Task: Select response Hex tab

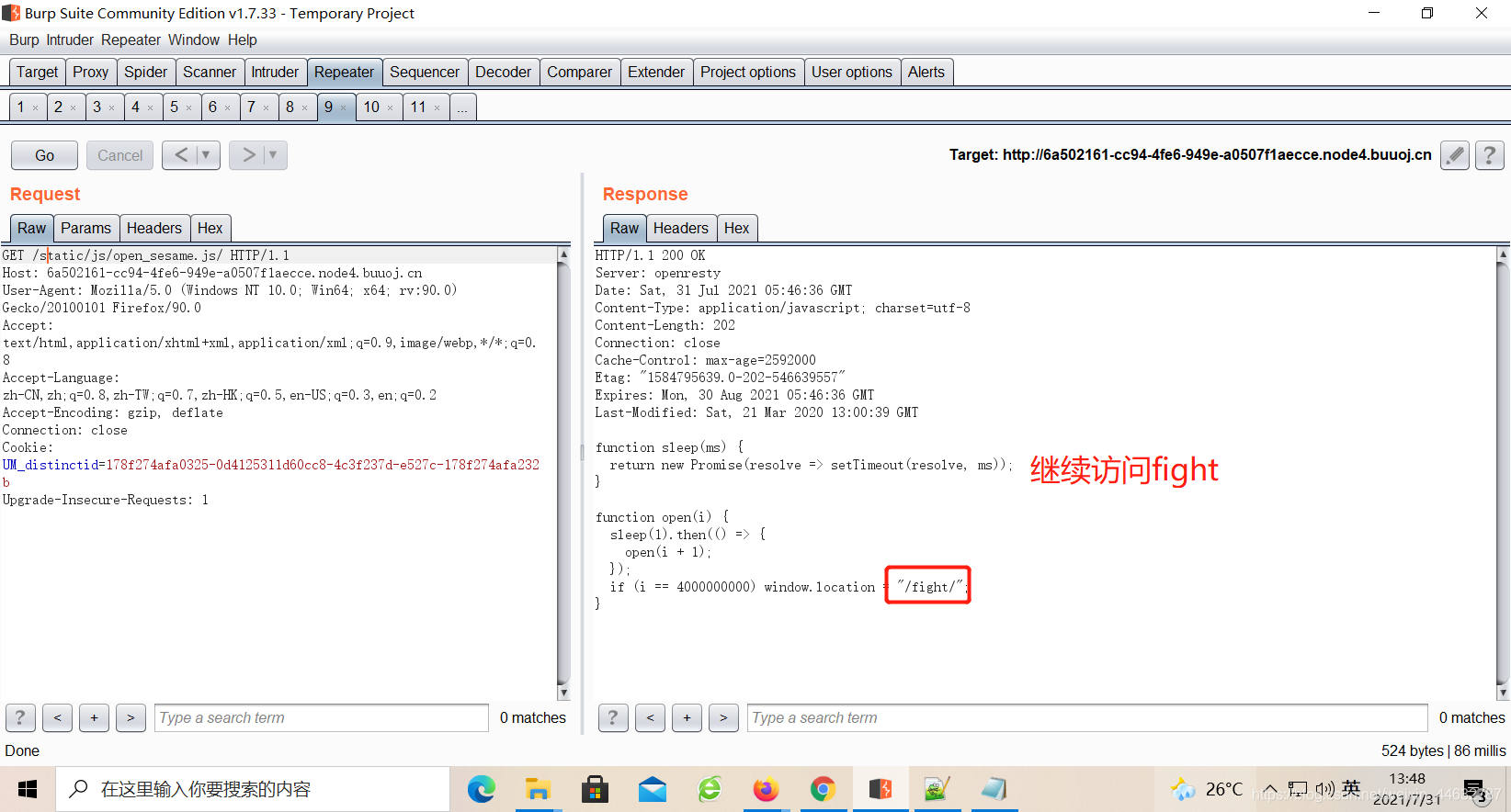Action: point(737,228)
